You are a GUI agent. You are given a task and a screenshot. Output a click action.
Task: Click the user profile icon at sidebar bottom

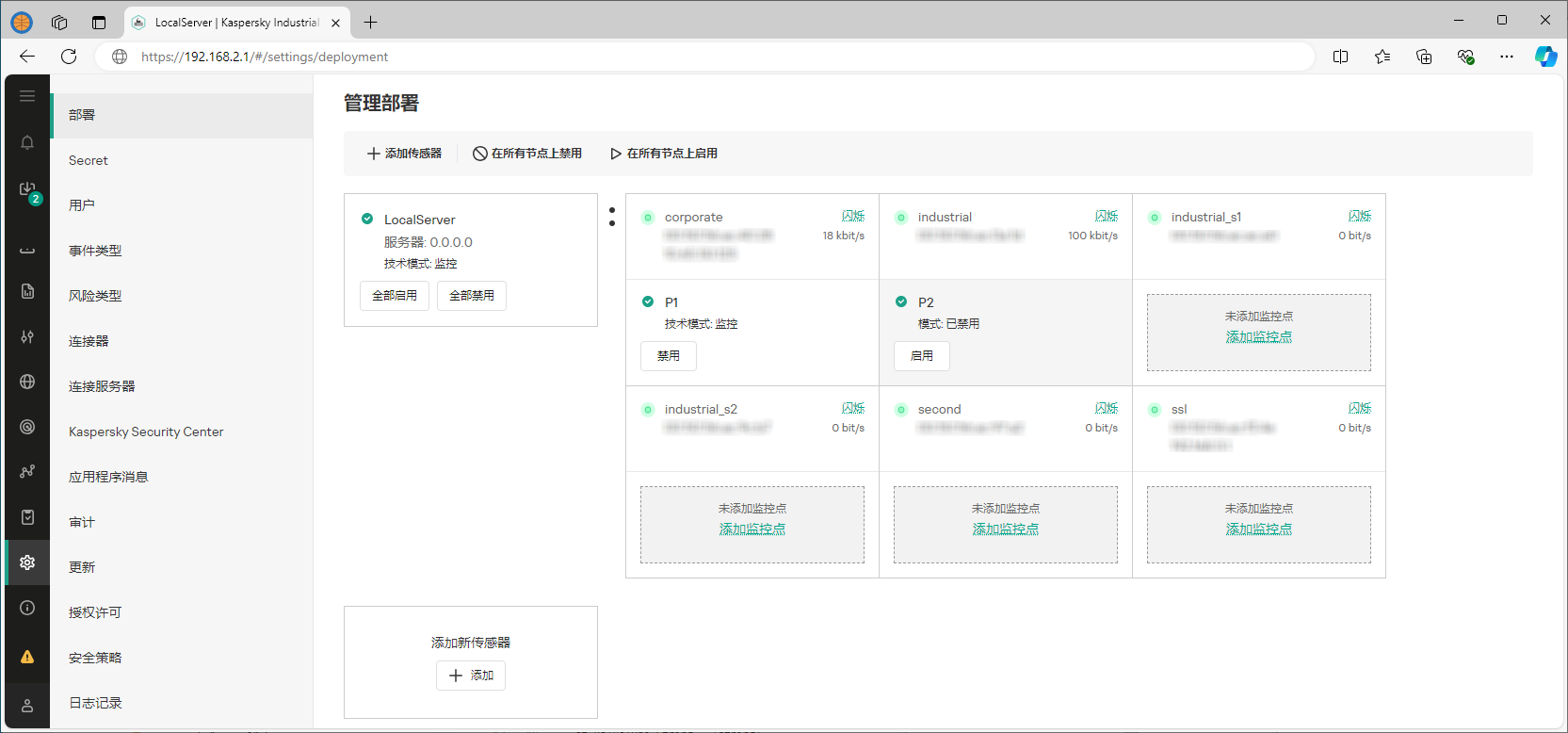27,706
